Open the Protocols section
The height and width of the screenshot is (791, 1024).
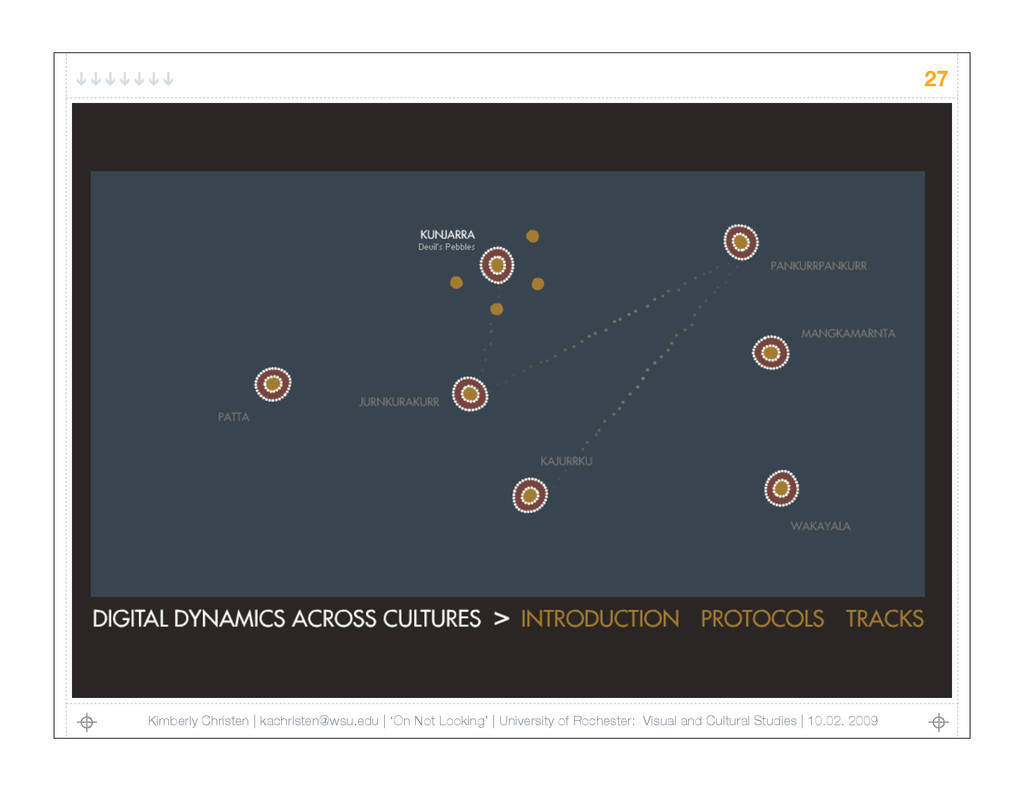[x=762, y=619]
